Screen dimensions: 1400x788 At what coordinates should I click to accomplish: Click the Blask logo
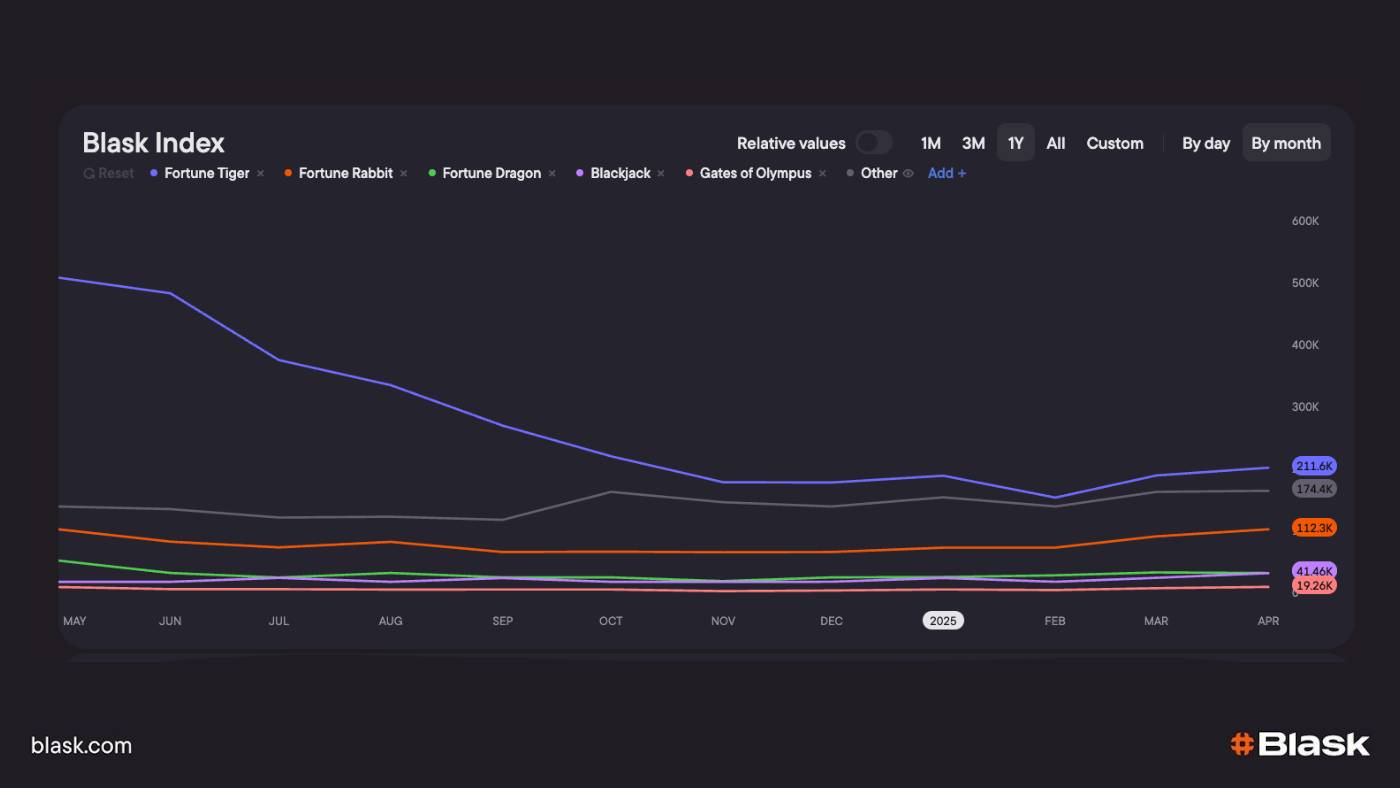1299,744
